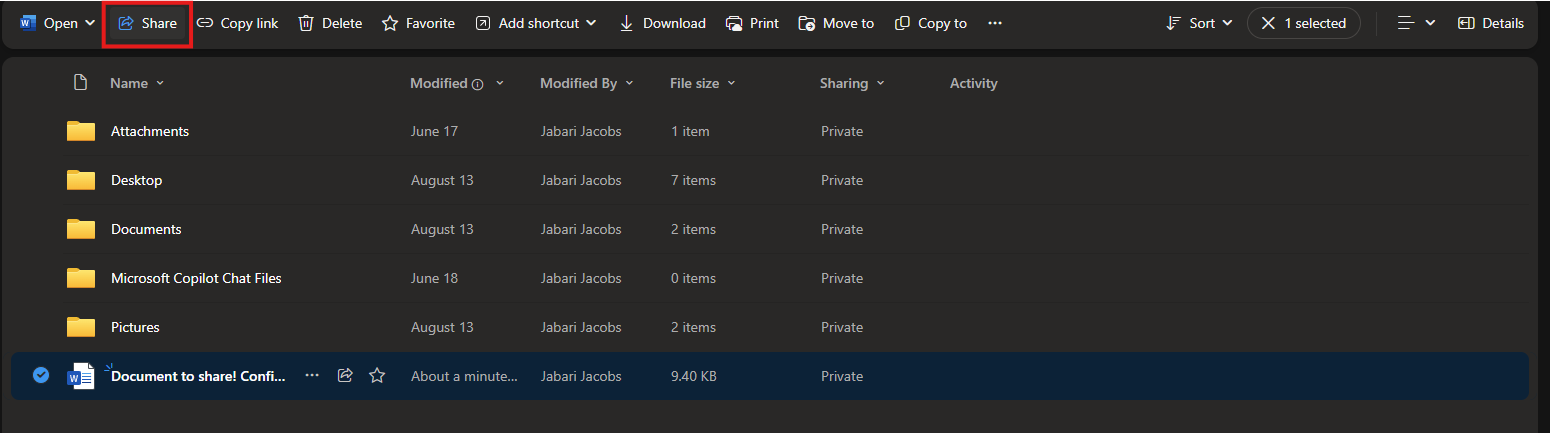Click the Share button in toolbar

coord(147,23)
